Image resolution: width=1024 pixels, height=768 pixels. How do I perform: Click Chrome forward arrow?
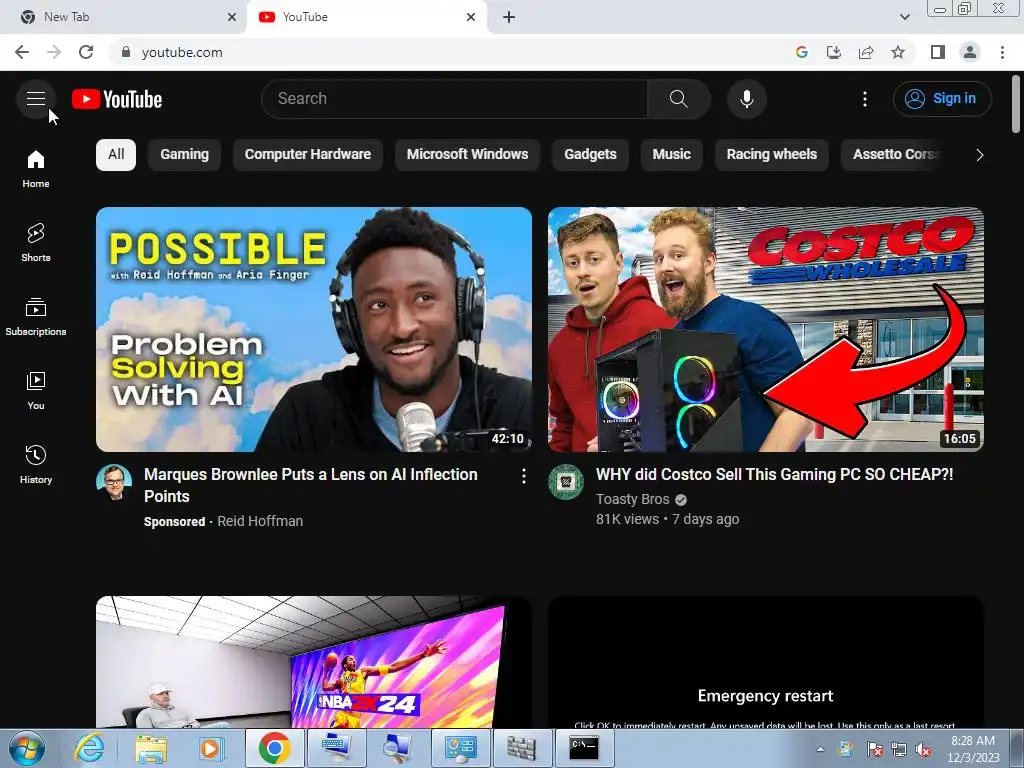click(54, 52)
